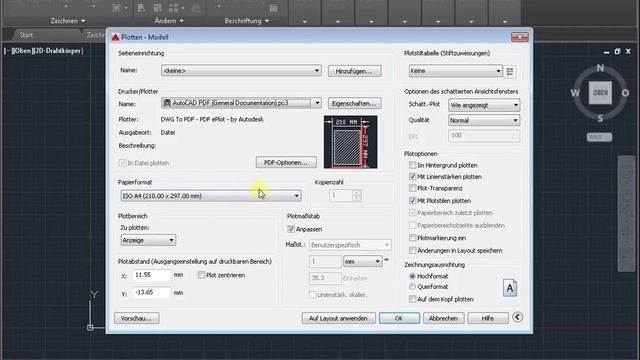Screen dimensions: 640x360
Task: Check Auf dem Kopf plotten
Action: tap(413, 299)
